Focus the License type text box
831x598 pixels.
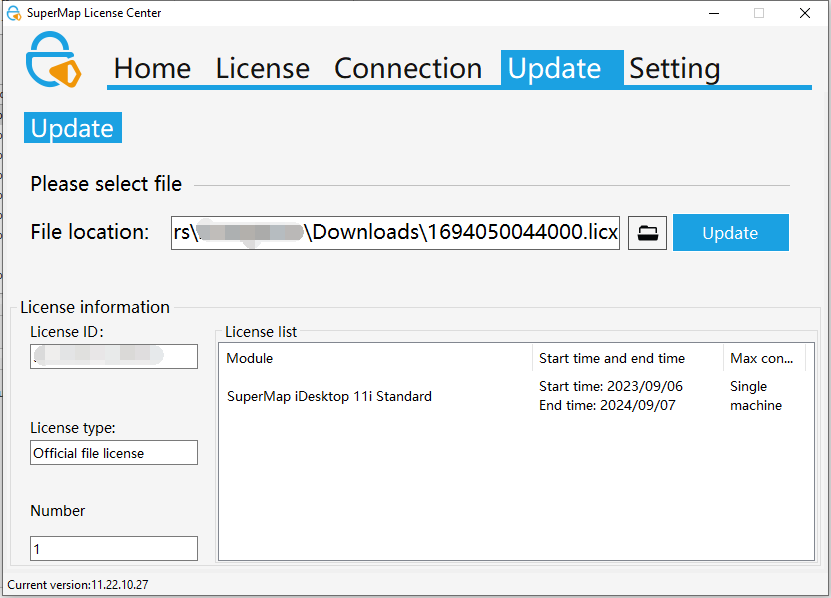tap(113, 453)
